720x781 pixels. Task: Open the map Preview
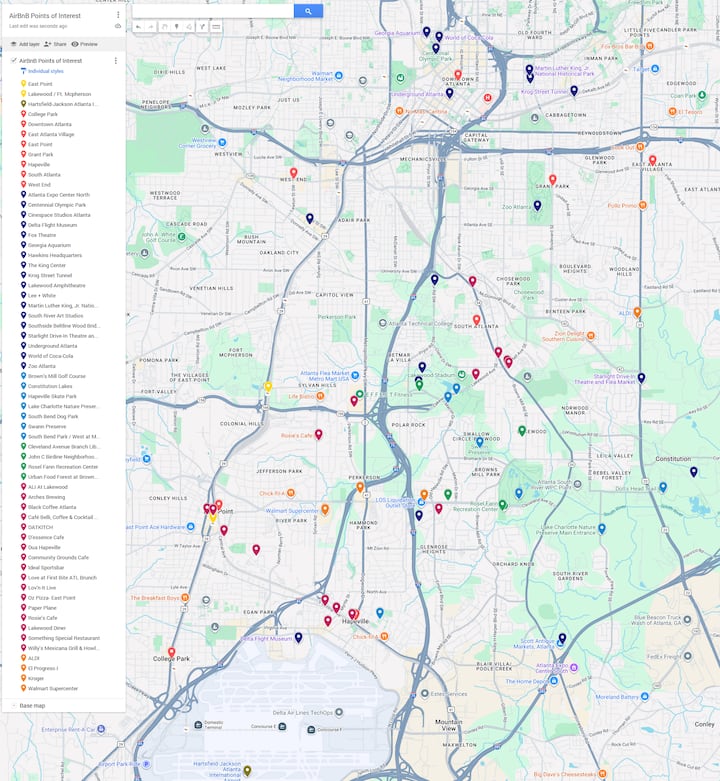point(84,44)
